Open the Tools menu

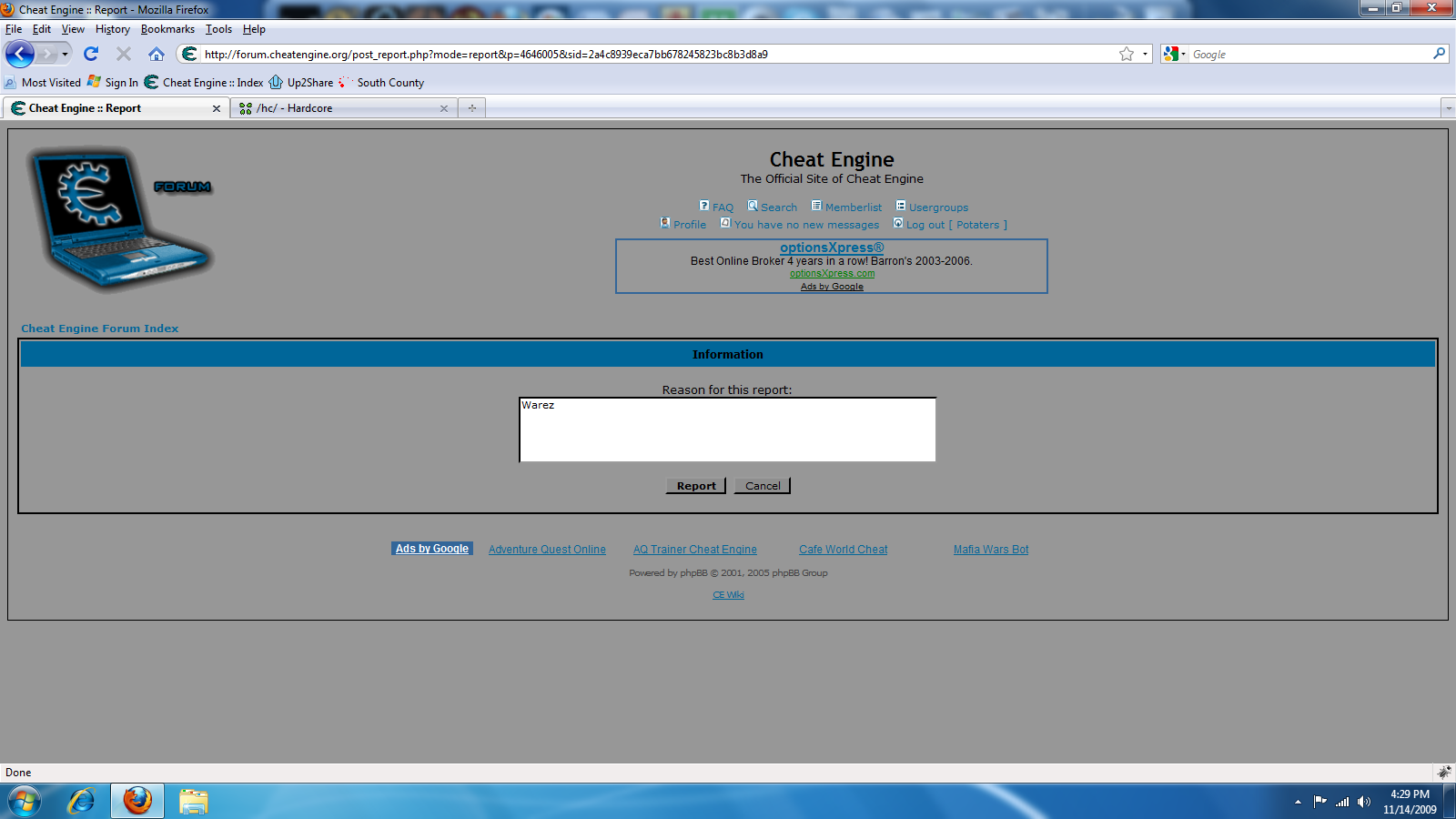[218, 29]
